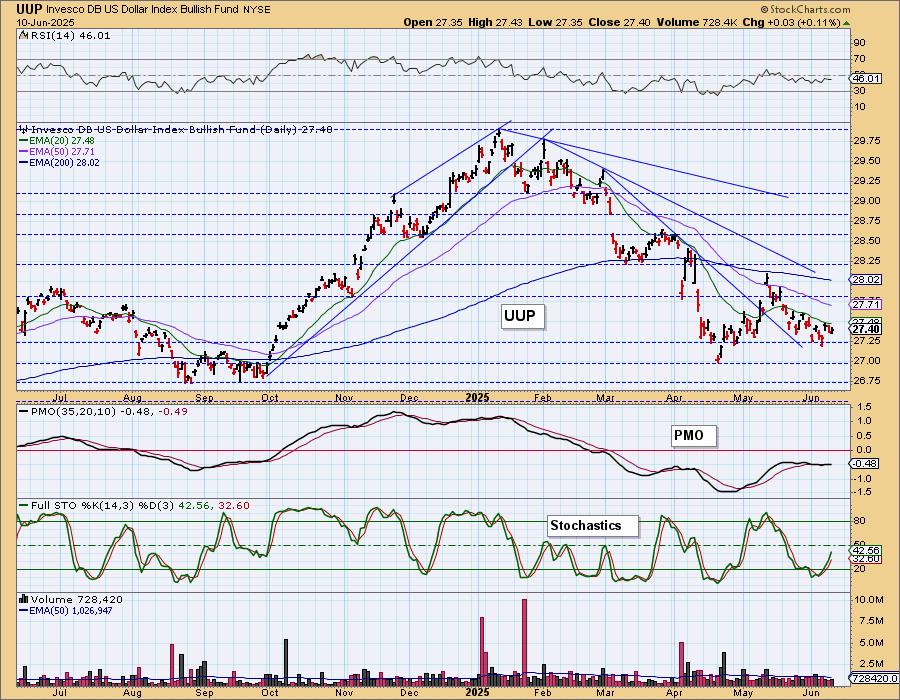Click the High 27.43 value

pyautogui.click(x=496, y=22)
